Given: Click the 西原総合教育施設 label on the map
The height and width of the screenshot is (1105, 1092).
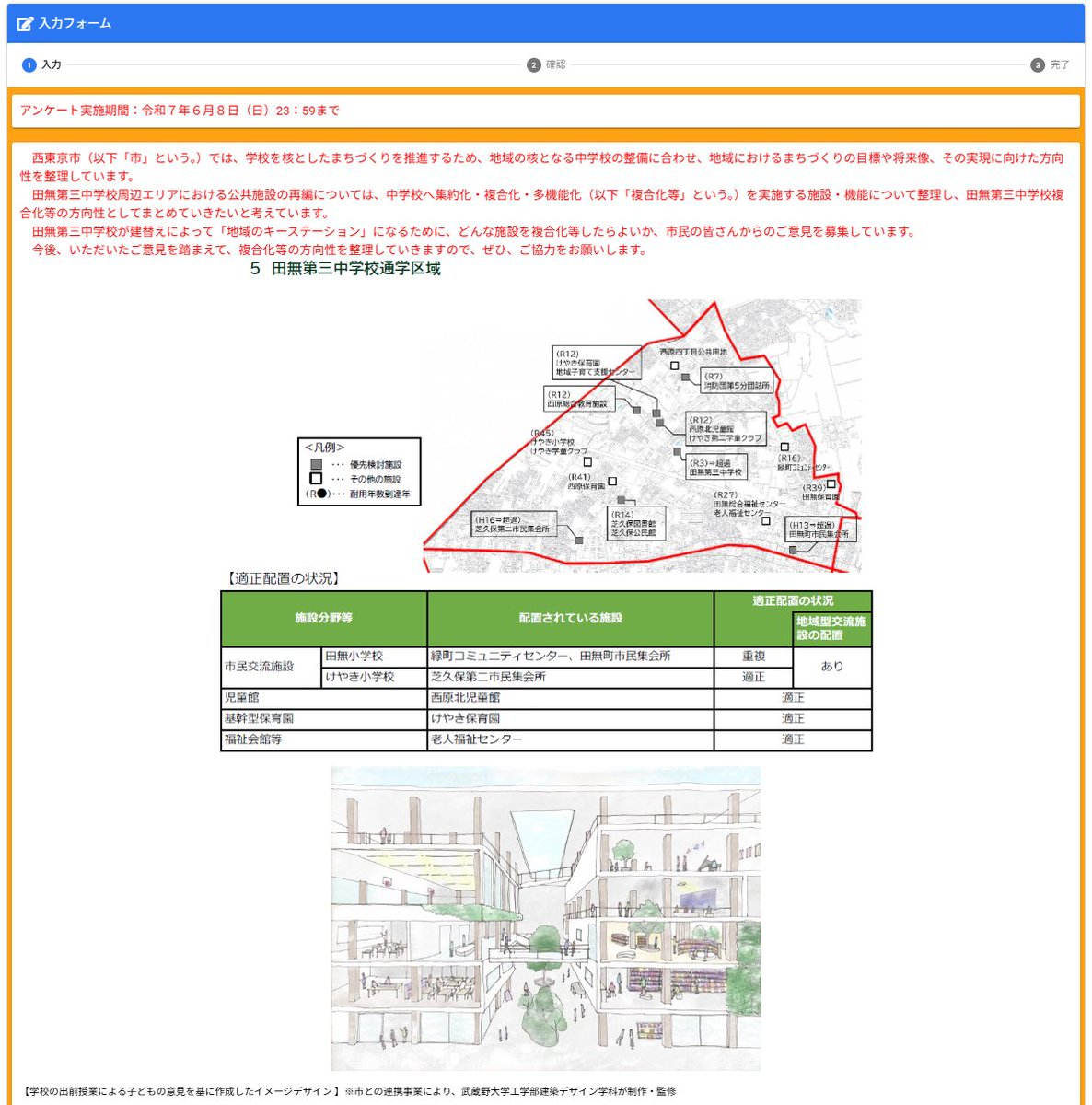Looking at the screenshot, I should (577, 400).
